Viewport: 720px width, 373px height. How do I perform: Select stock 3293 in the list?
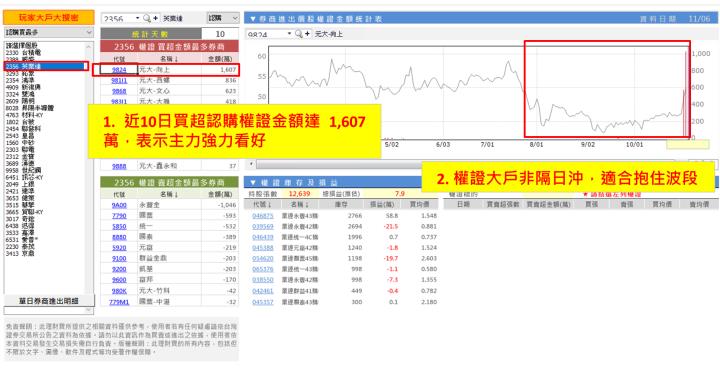(45, 73)
